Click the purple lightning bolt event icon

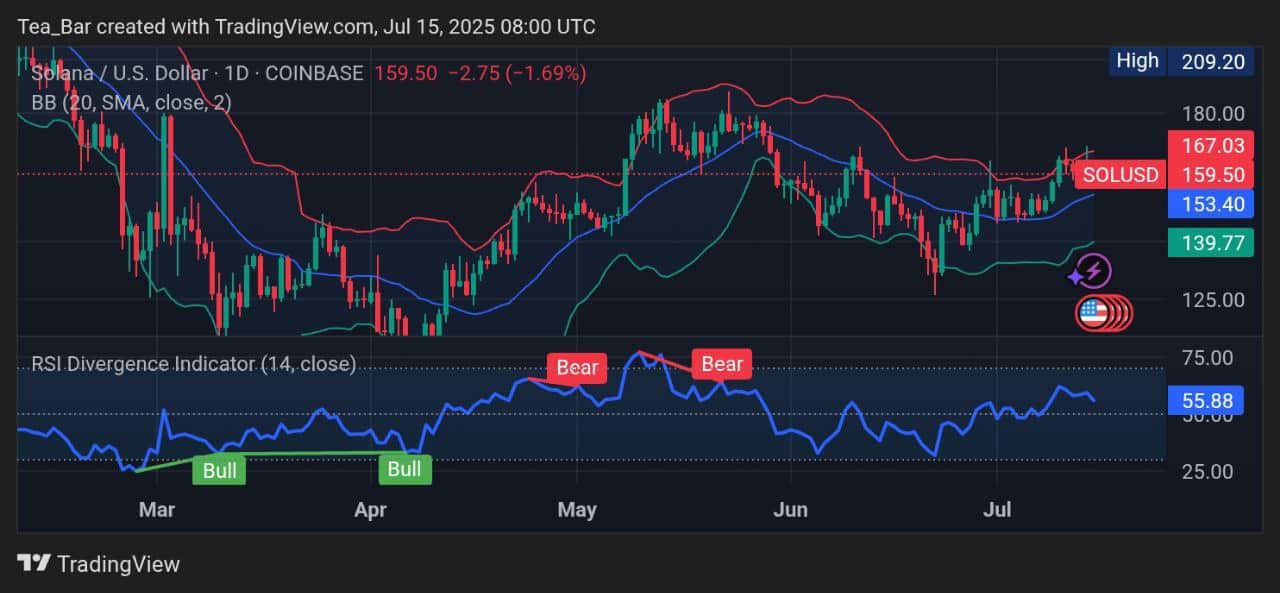point(1095,270)
